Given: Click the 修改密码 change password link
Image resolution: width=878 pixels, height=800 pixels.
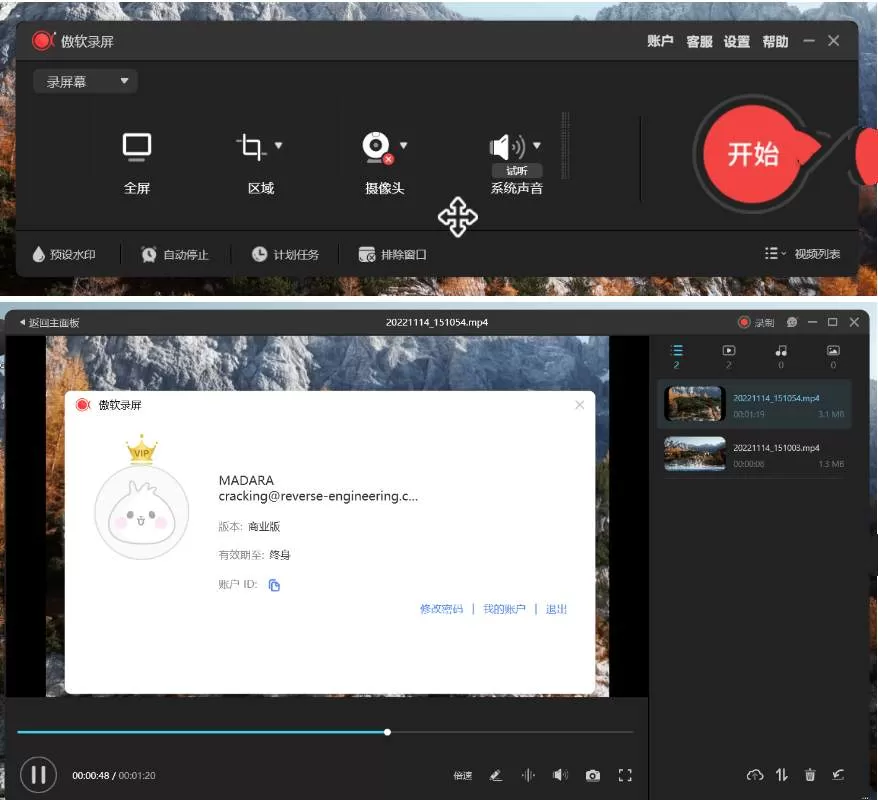Looking at the screenshot, I should coord(441,608).
